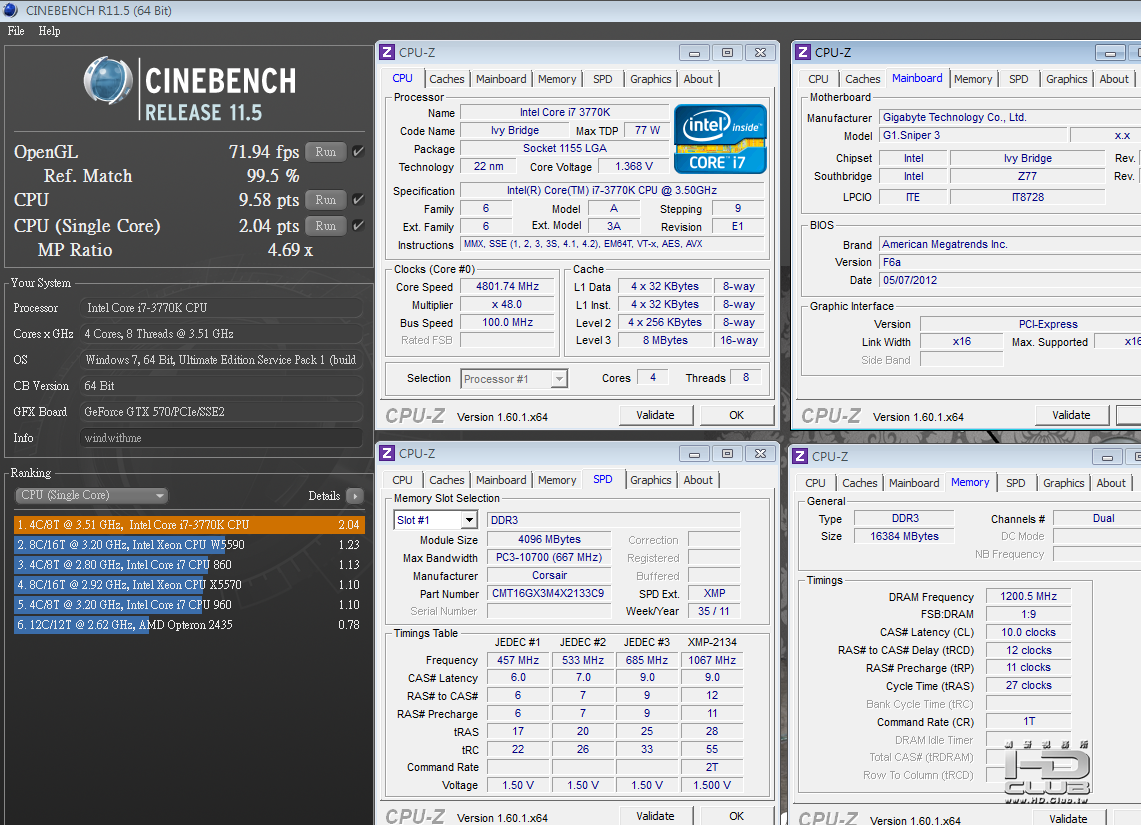
Task: Run the OpenGL benchmark
Action: (325, 152)
